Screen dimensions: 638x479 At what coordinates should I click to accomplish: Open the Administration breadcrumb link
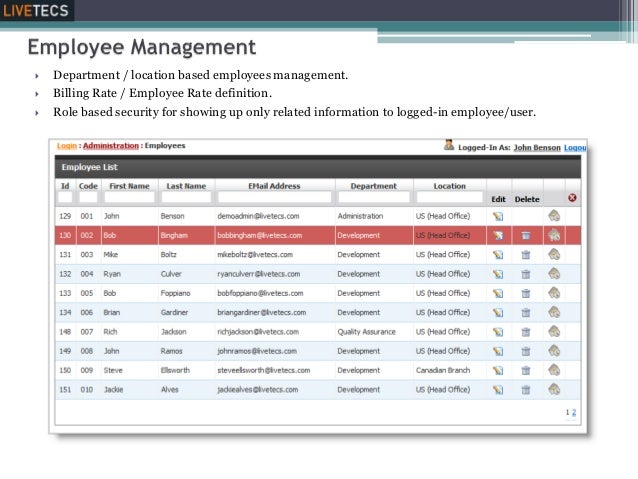[111, 146]
